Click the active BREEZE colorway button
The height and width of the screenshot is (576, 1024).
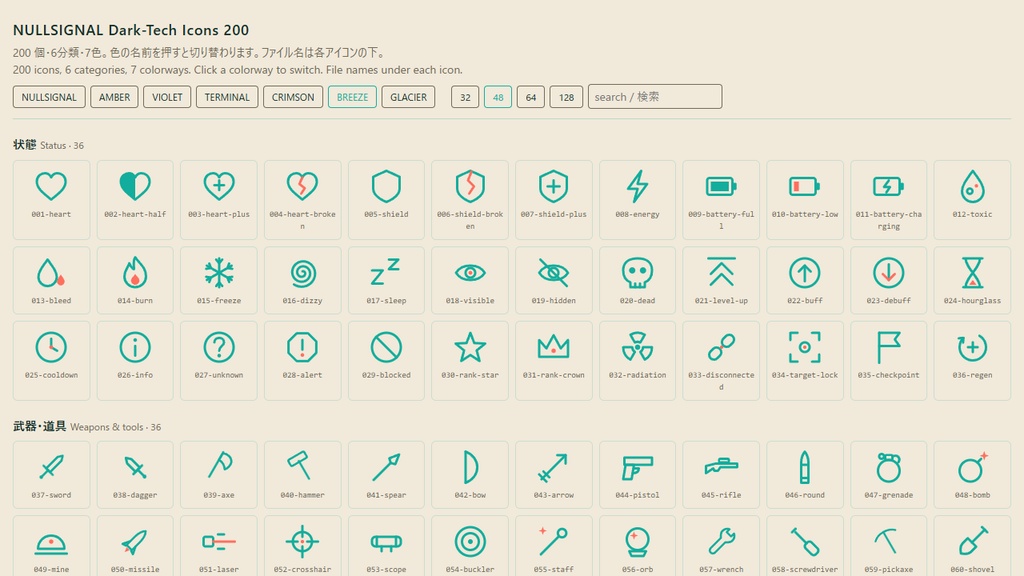click(x=352, y=97)
